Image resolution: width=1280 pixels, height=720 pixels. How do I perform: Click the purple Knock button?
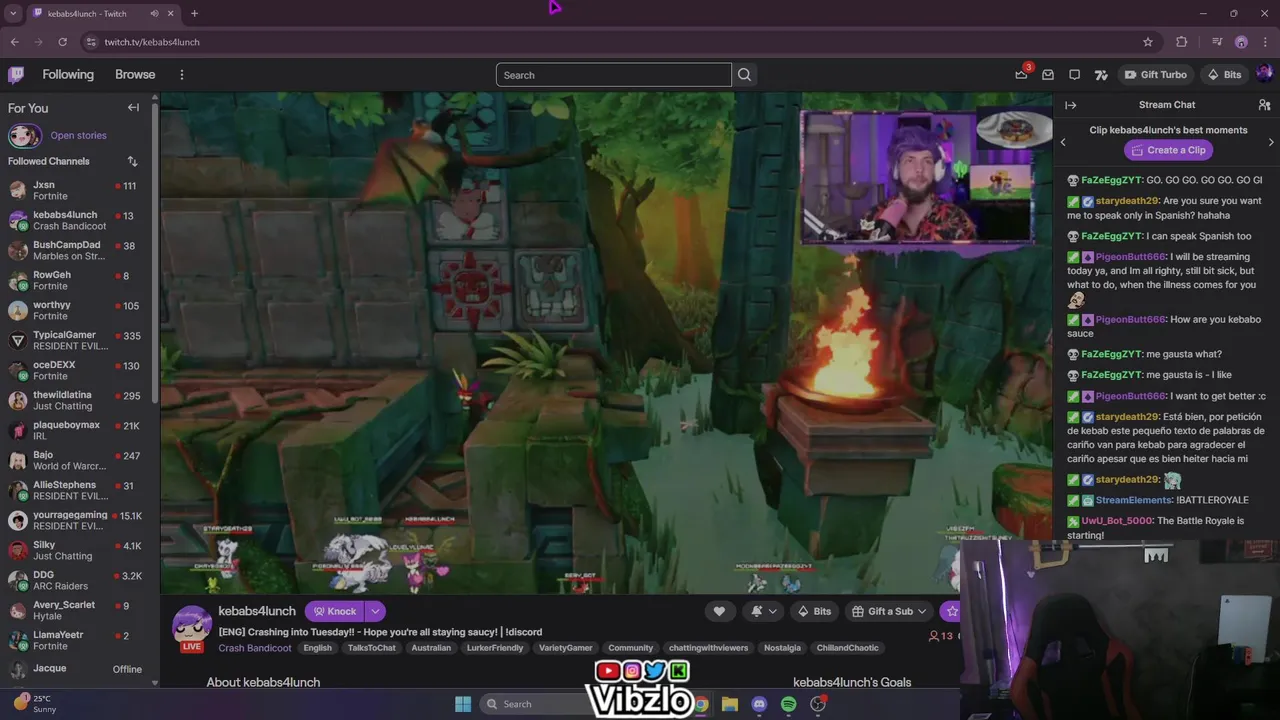pos(334,611)
